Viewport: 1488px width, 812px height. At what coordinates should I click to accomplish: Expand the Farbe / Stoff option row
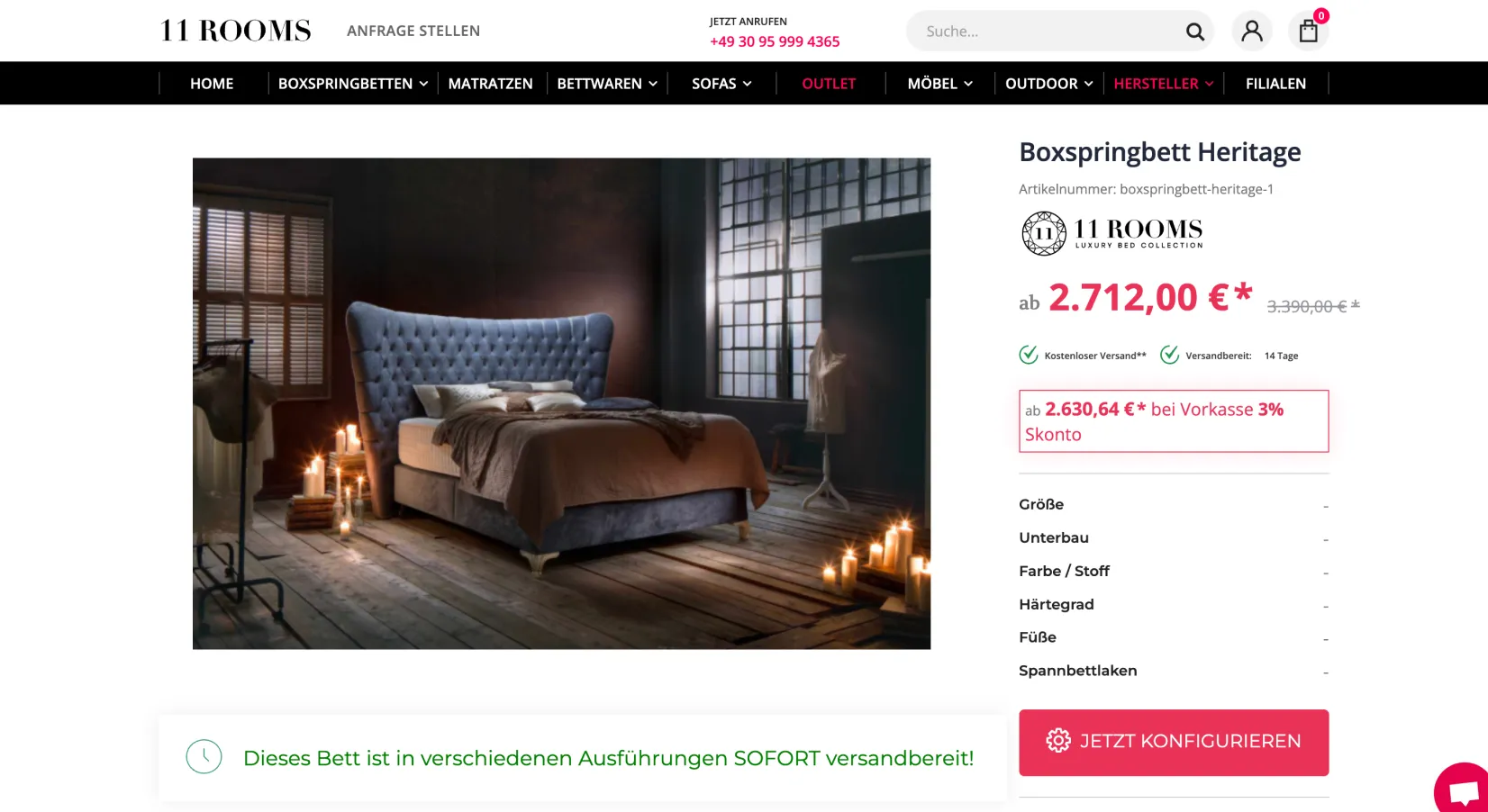(1174, 572)
